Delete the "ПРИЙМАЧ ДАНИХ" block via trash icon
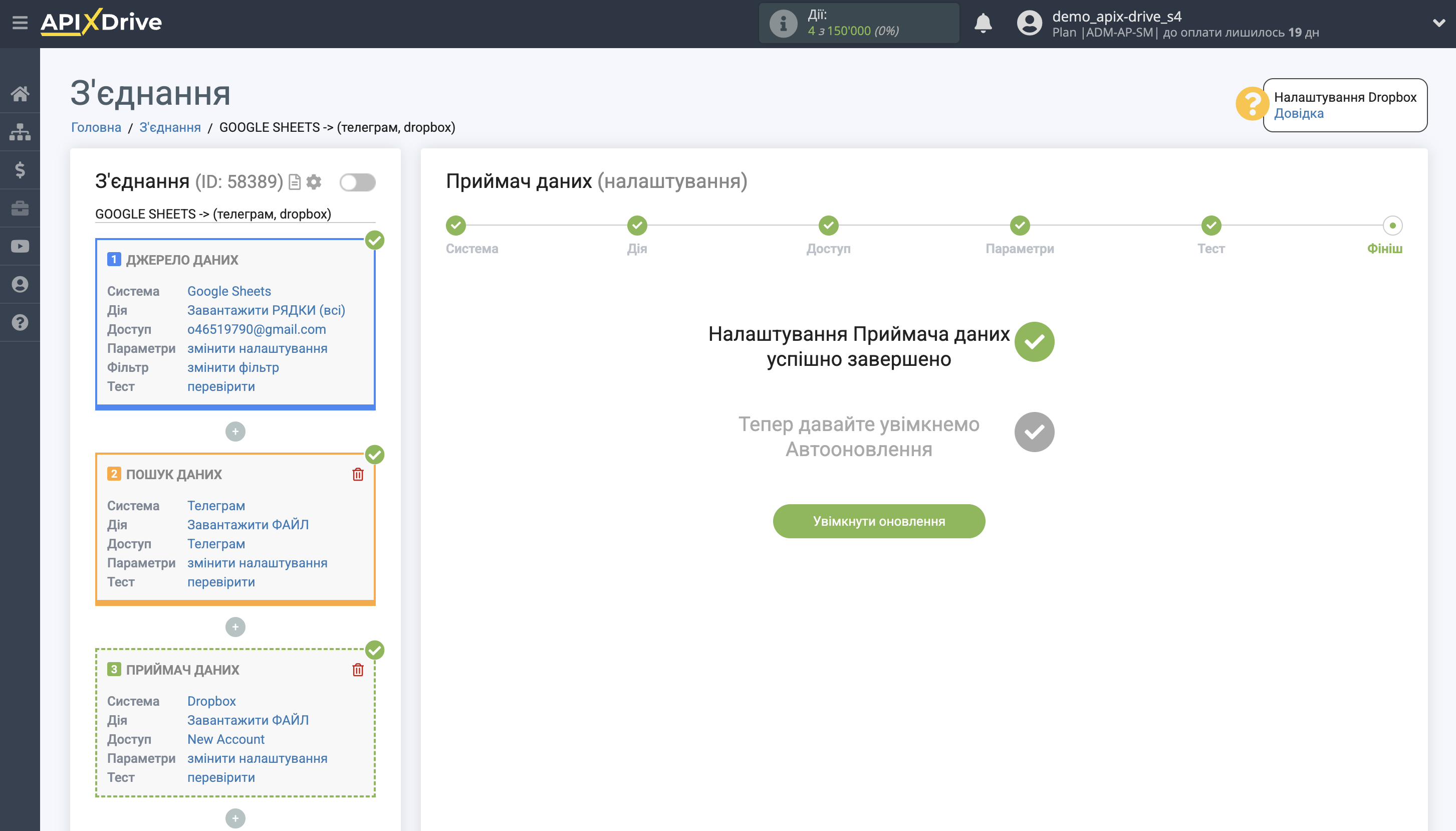This screenshot has height=831, width=1456. click(358, 670)
